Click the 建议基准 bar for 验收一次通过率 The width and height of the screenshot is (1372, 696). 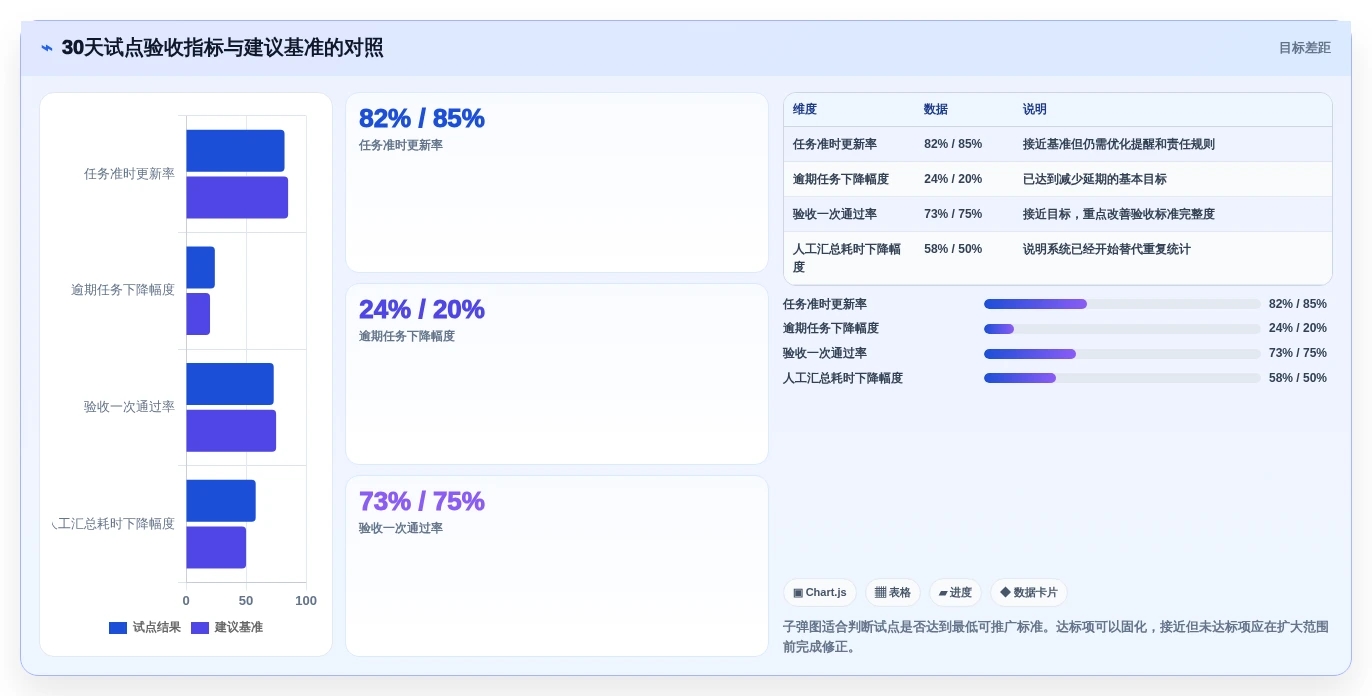tap(231, 431)
